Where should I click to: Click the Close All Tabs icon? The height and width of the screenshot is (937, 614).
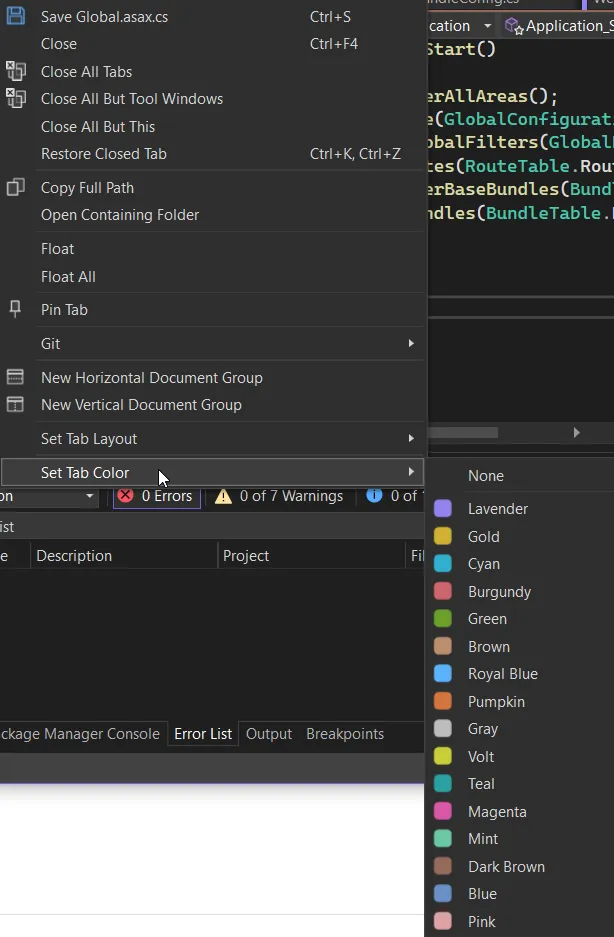(15, 71)
